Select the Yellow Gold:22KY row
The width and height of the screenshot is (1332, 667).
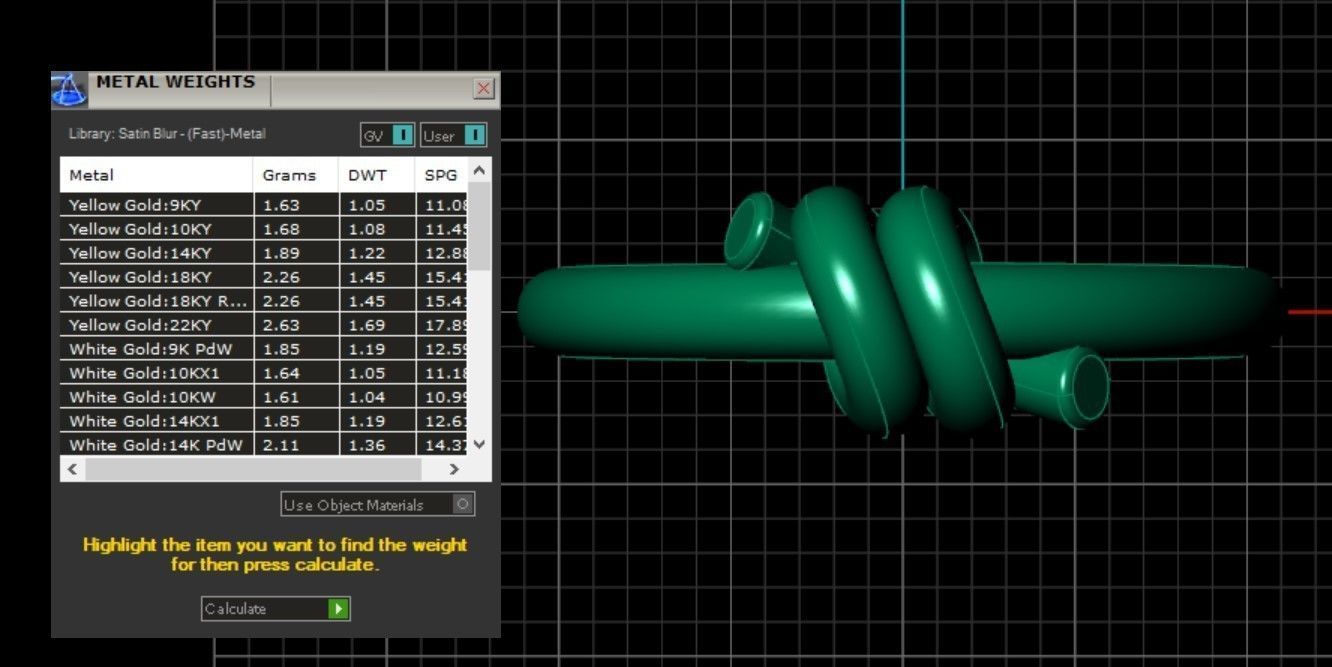pos(264,325)
